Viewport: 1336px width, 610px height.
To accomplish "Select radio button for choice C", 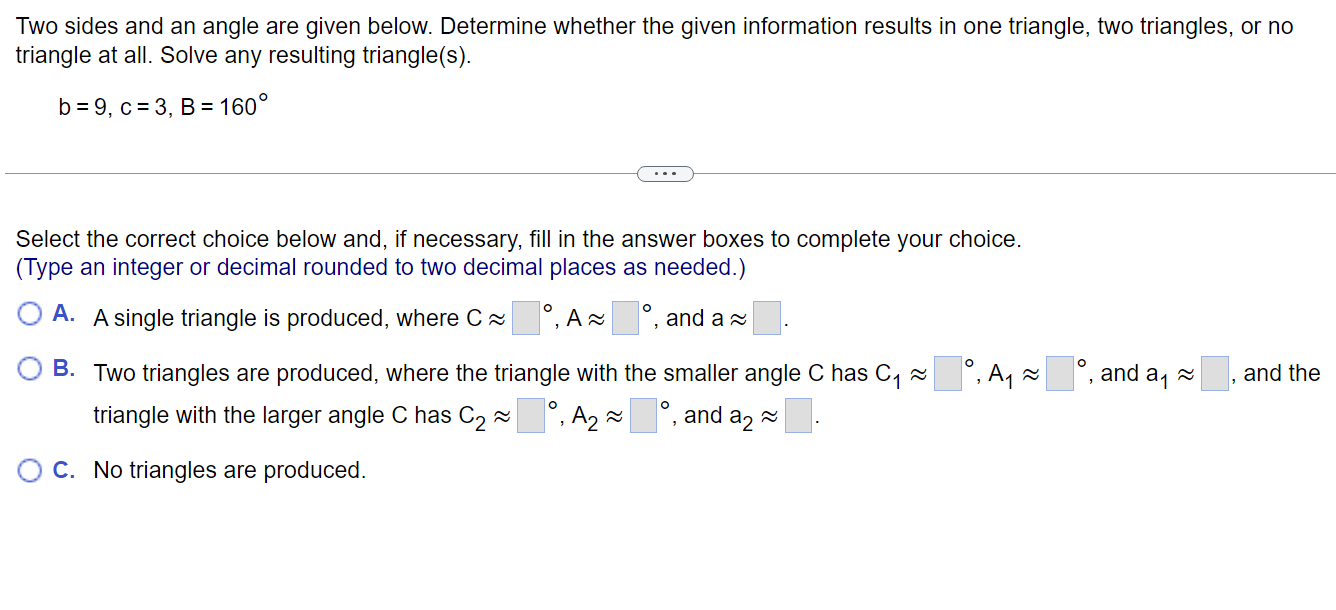I will [29, 469].
